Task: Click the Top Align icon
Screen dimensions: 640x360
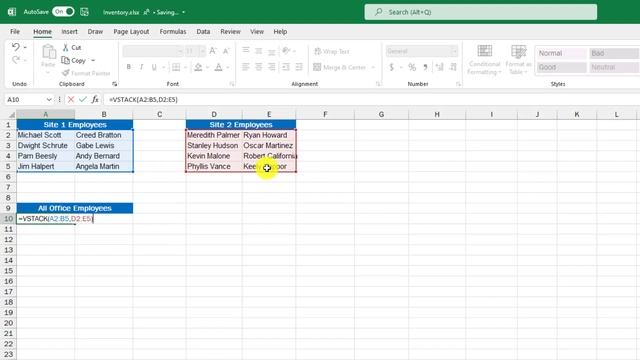Action: tap(246, 51)
